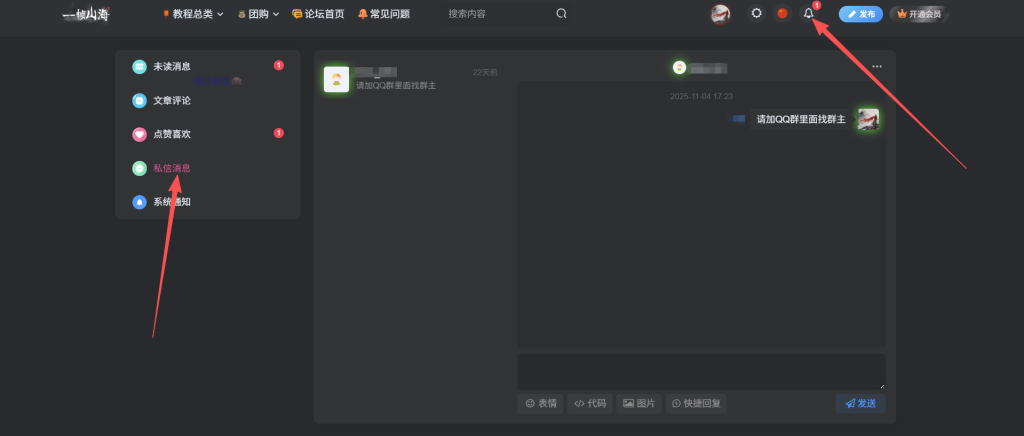Click the 发布 publish button
The width and height of the screenshot is (1024, 436).
861,14
